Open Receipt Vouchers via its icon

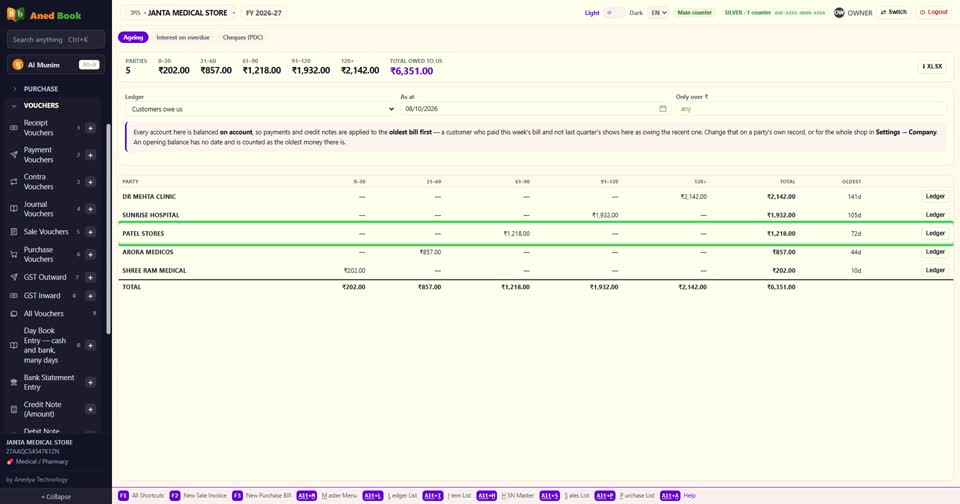click(x=14, y=128)
